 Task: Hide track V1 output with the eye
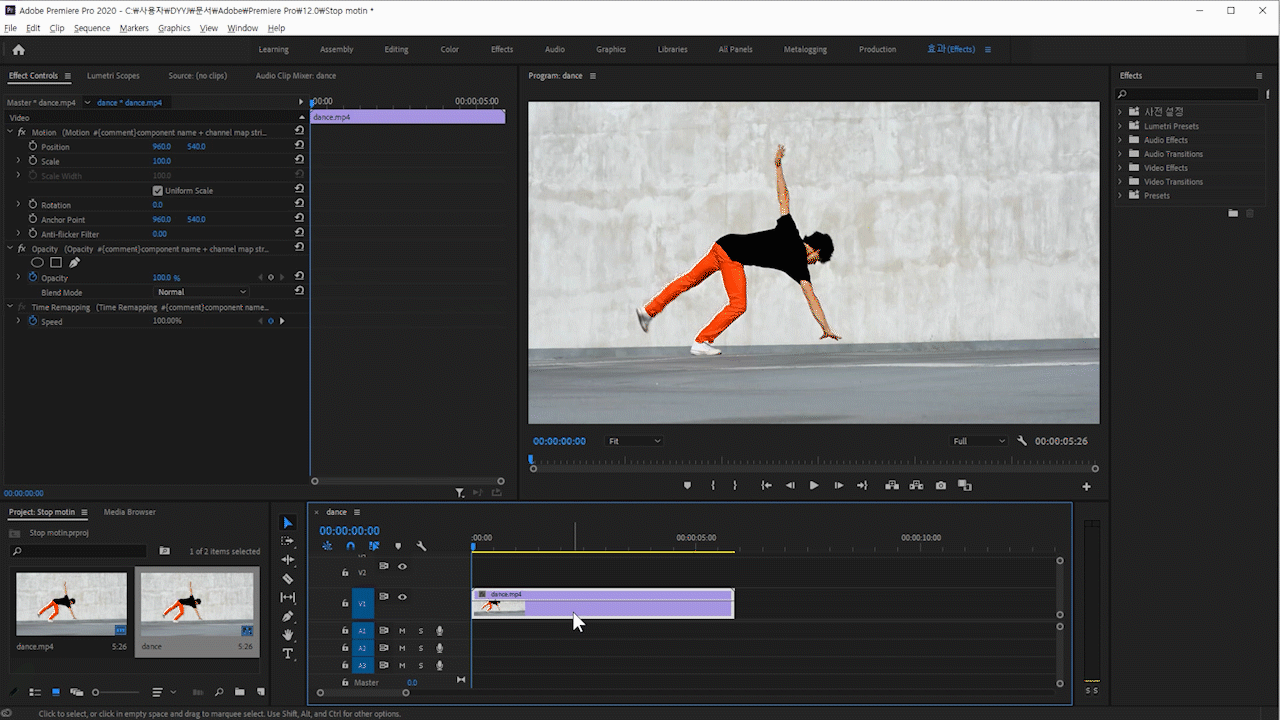pos(402,597)
